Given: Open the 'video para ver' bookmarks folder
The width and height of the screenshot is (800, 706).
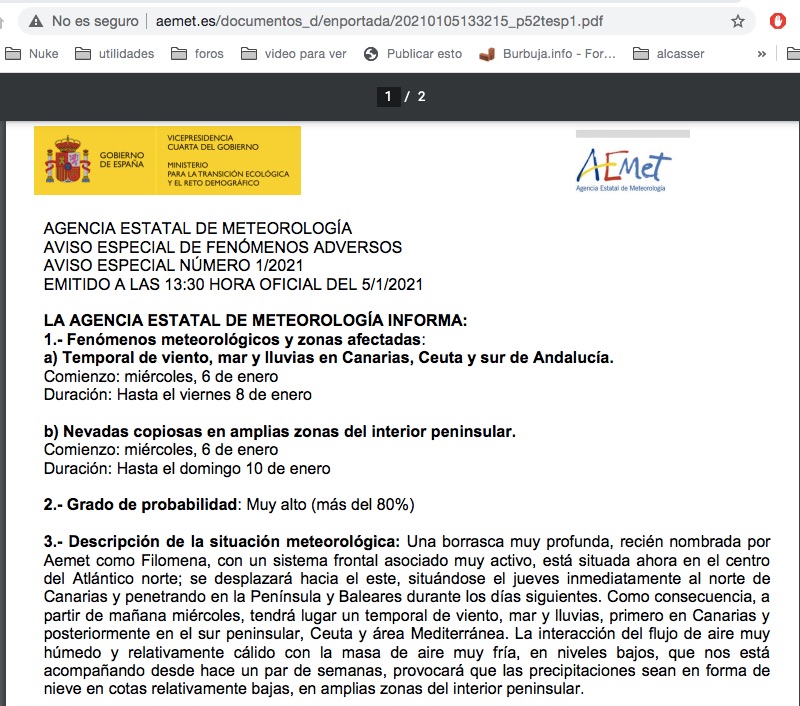Looking at the screenshot, I should coord(294,54).
